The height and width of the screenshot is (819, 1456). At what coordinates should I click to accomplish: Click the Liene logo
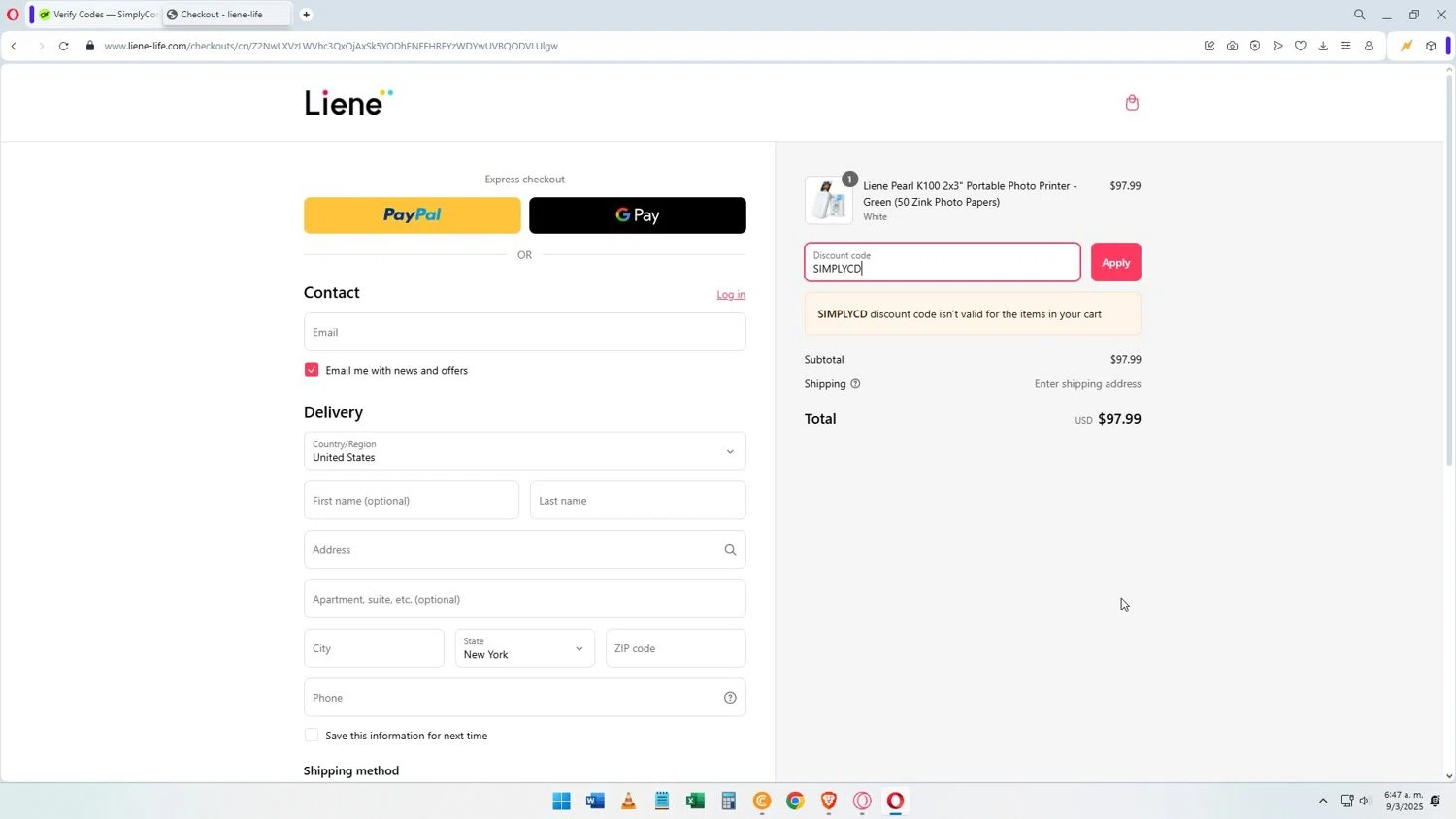click(348, 102)
